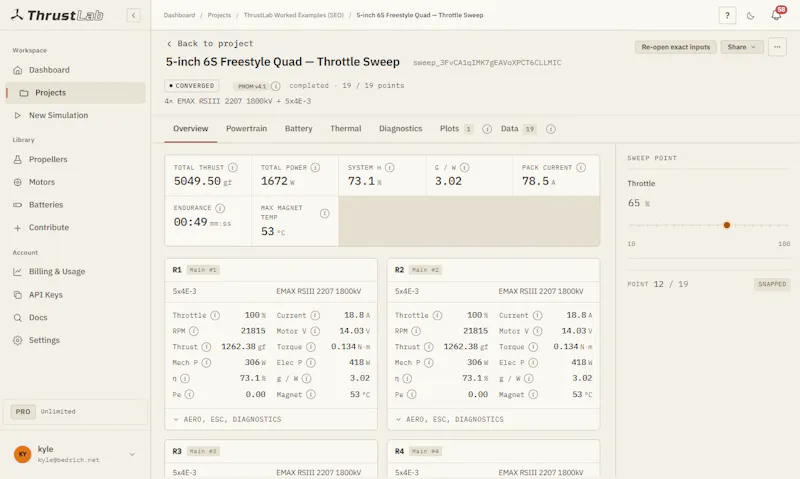Switch to the Battery tab

tap(298, 129)
